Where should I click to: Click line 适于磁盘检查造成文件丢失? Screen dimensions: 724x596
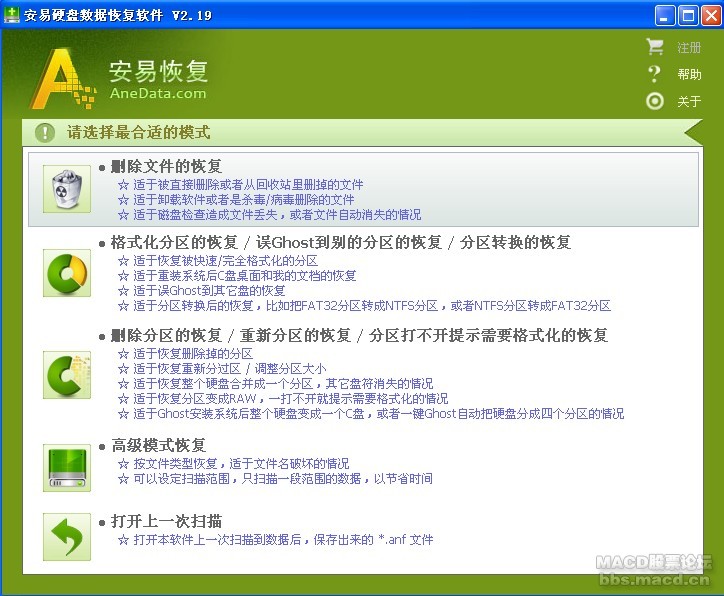tap(277, 215)
